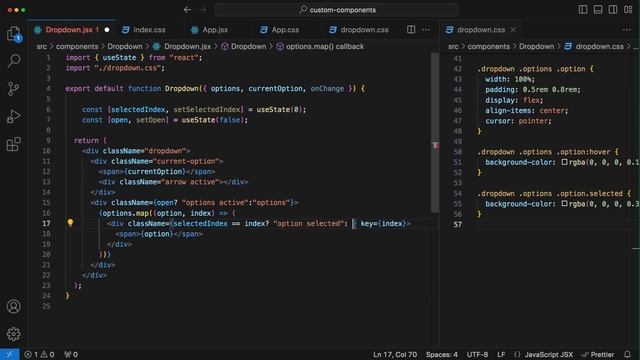Click the navigate forward arrow
The width and height of the screenshot is (640, 360).
click(x=202, y=9)
